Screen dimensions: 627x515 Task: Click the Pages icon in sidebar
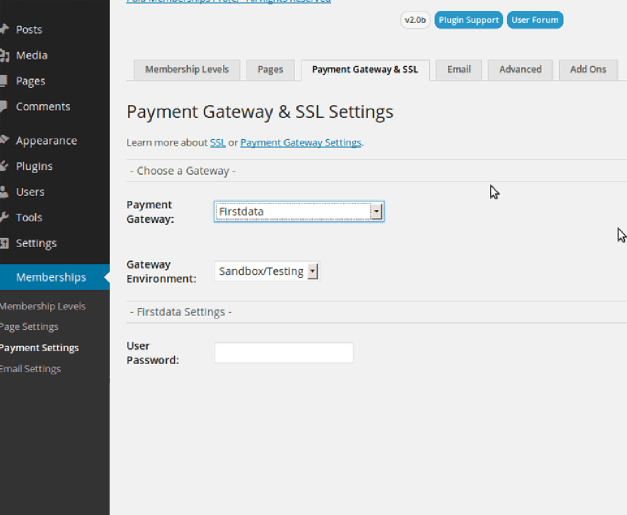(4, 81)
